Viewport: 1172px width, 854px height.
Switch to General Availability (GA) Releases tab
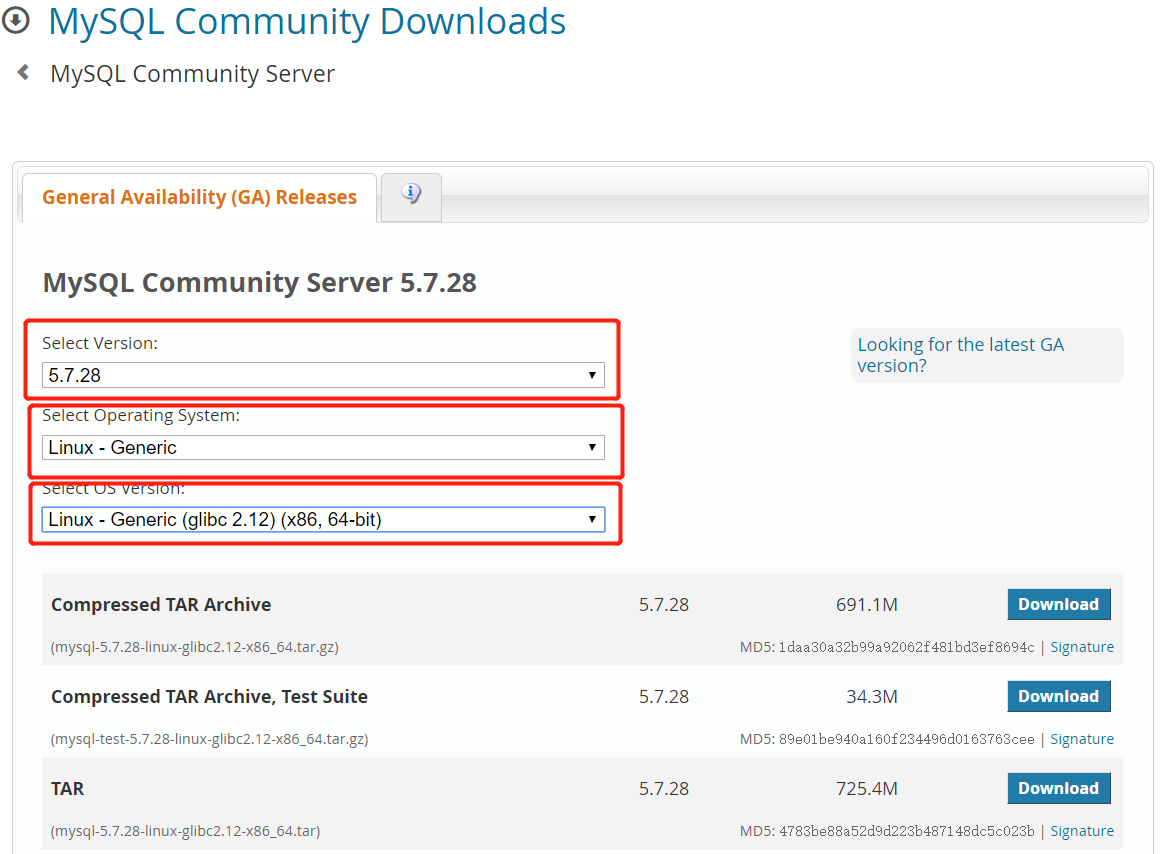[x=200, y=197]
